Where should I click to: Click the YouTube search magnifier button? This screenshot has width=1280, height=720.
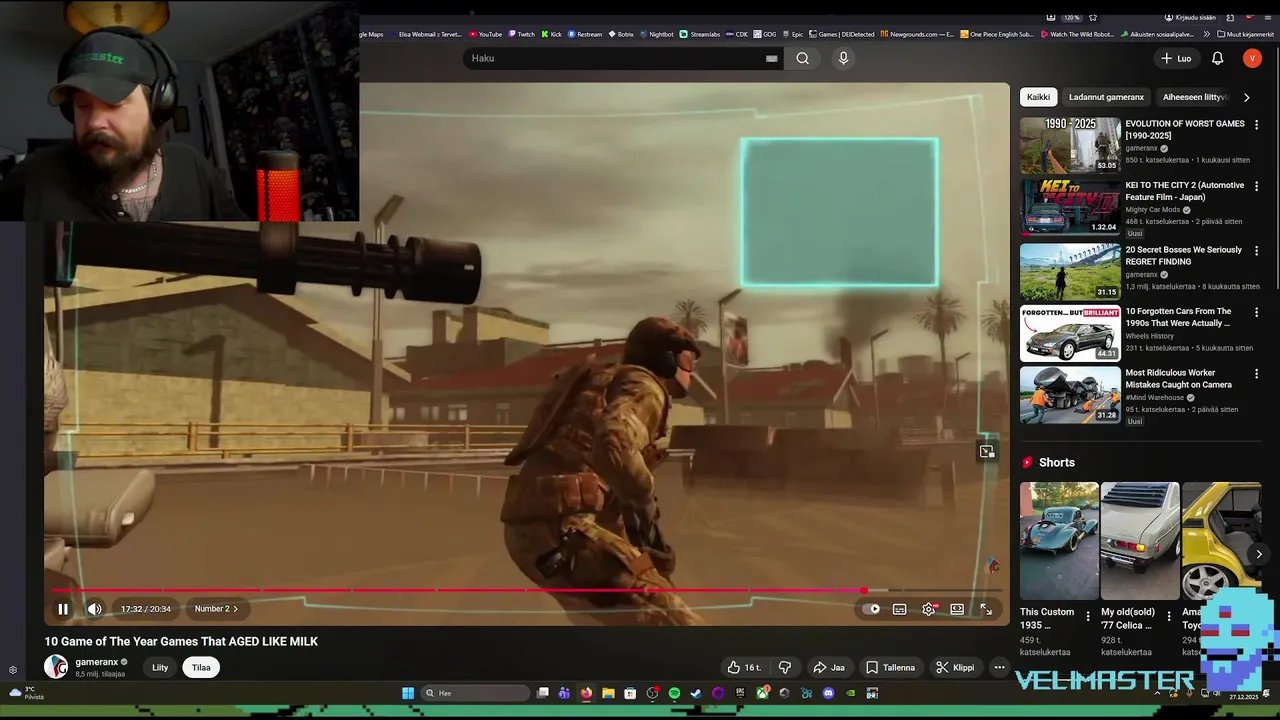pos(802,58)
